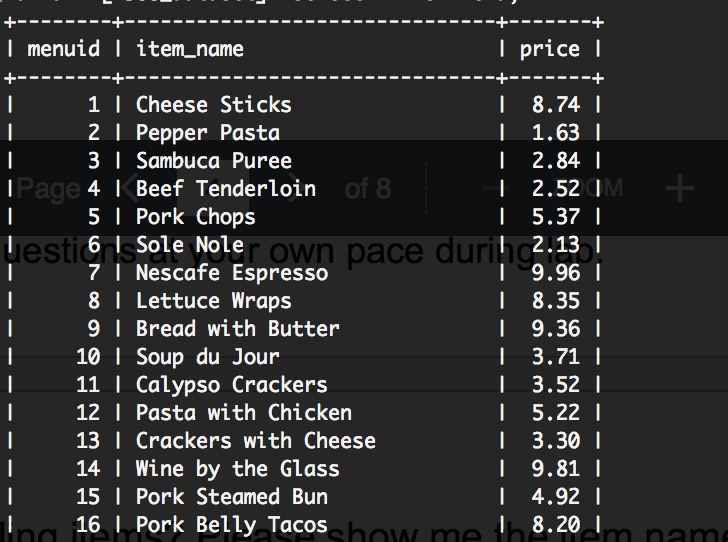The width and height of the screenshot is (728, 542).
Task: Click the price column header
Action: coord(549,49)
